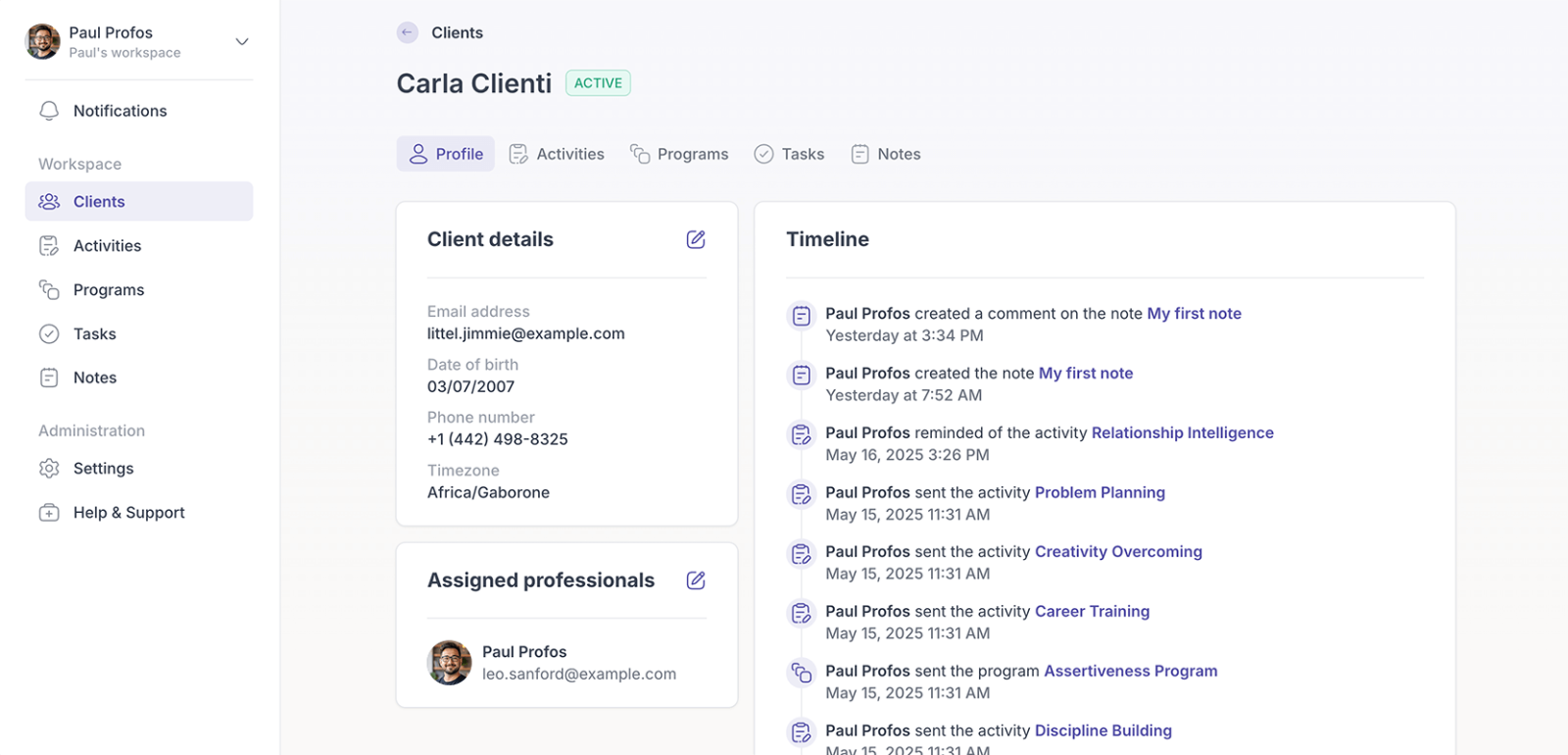Edit Assigned professionals with pencil icon
1568x755 pixels.
click(696, 580)
